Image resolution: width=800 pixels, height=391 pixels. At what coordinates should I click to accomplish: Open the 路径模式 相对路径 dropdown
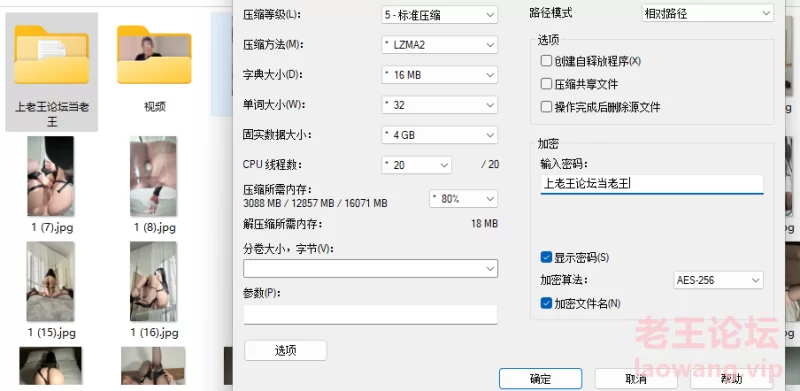(x=707, y=14)
